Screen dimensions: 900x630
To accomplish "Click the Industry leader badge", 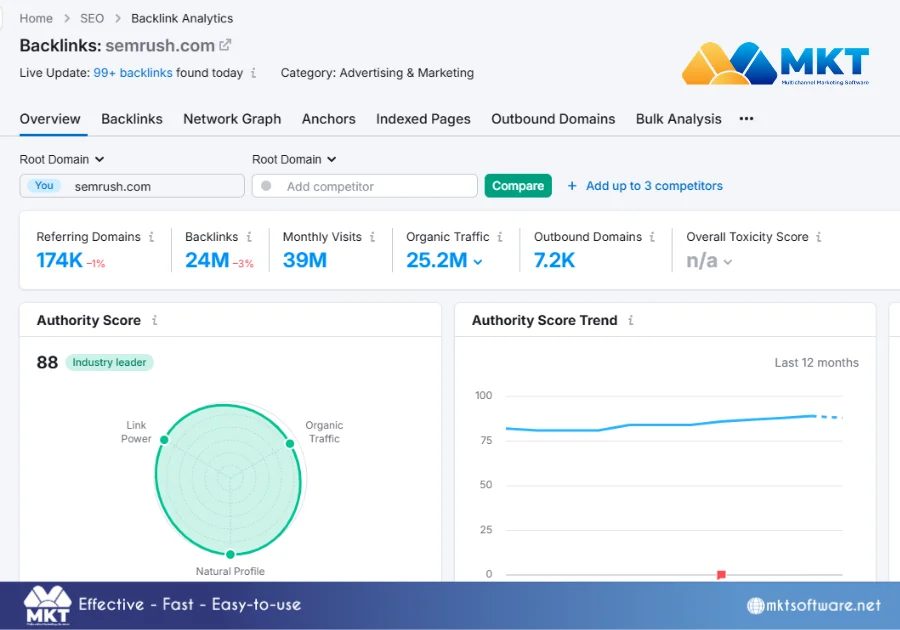I will pos(109,363).
